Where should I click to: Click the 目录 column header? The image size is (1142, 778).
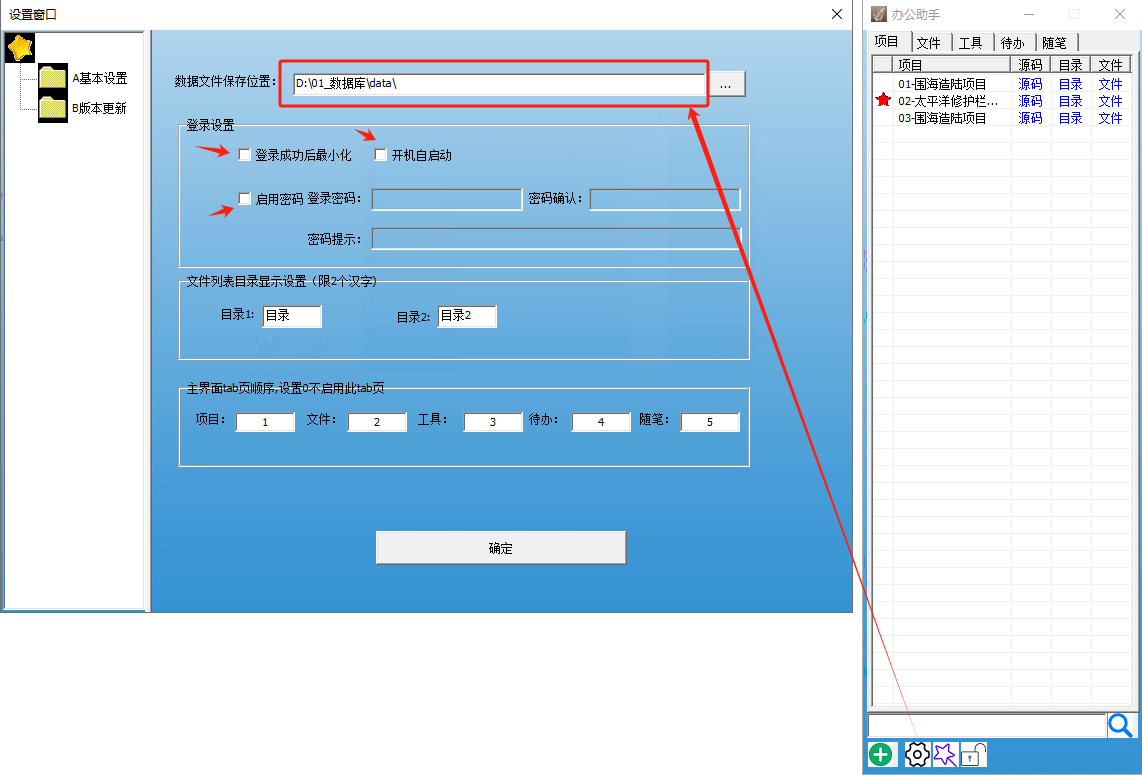coord(1071,64)
